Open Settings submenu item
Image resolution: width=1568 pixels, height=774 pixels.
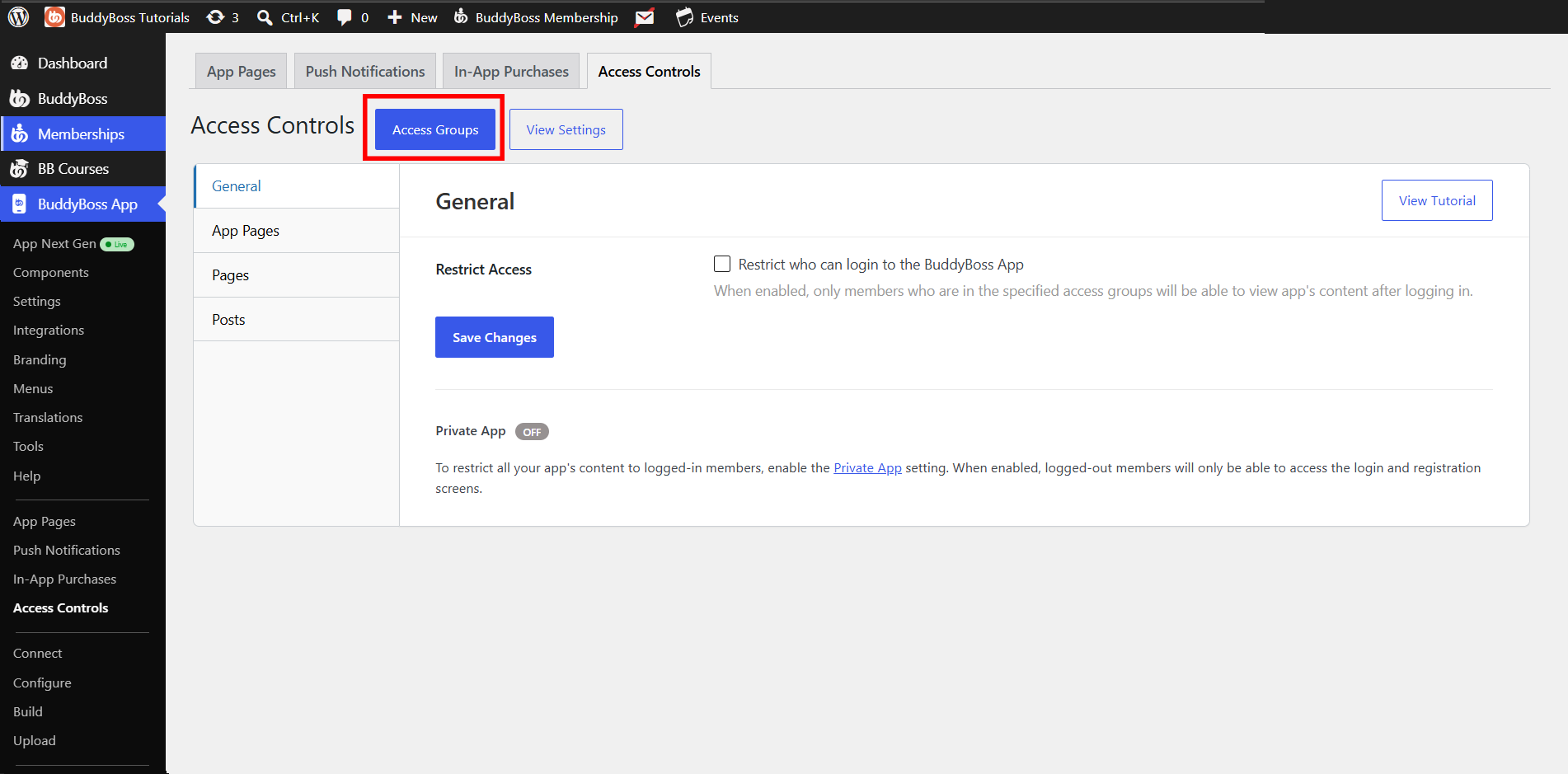[x=37, y=302]
